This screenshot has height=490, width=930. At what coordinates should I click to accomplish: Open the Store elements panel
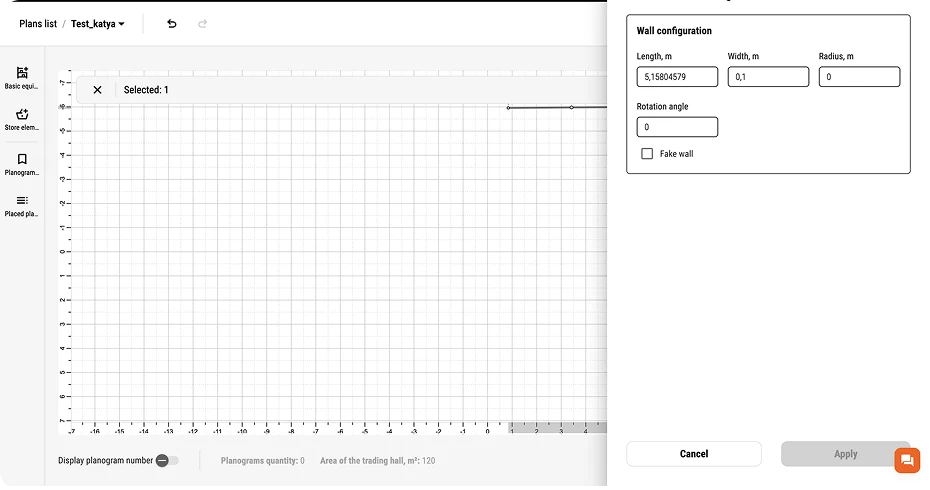22,119
